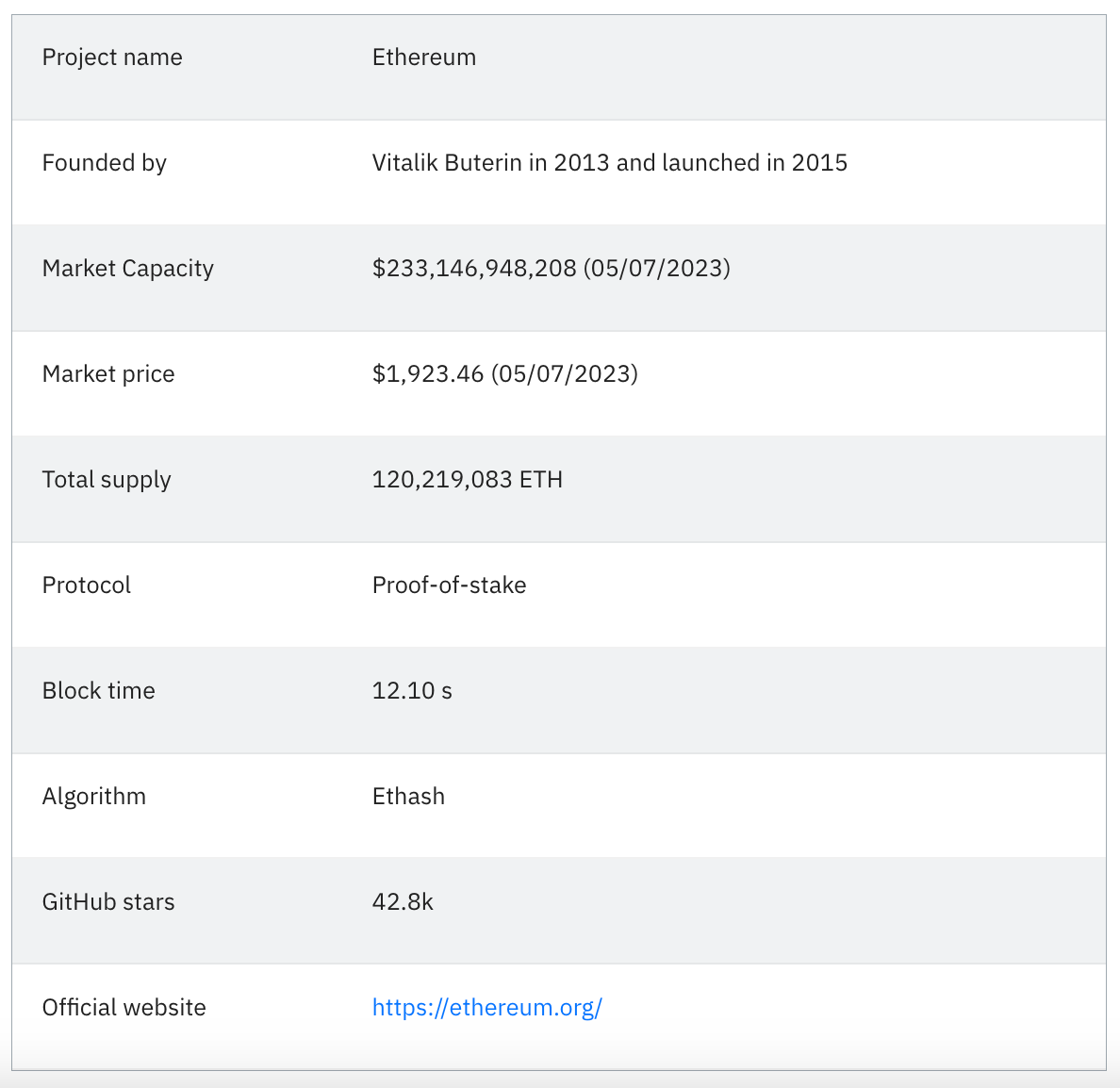Select the 'Proof-of-stake' value
The width and height of the screenshot is (1120, 1088).
[450, 585]
